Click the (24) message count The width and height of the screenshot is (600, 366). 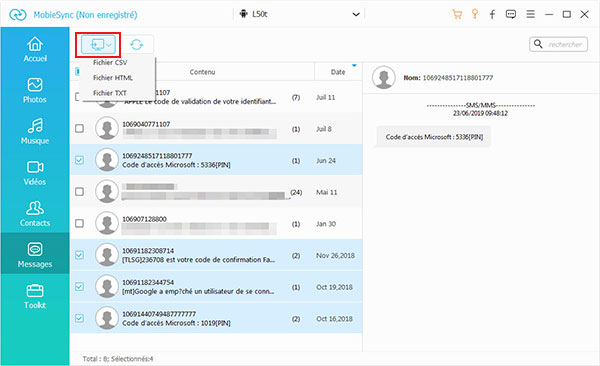[296, 192]
